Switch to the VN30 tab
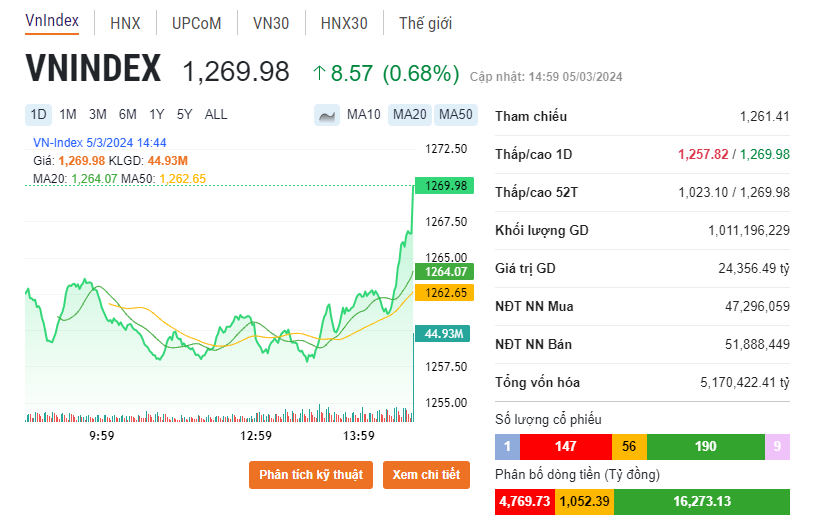The height and width of the screenshot is (524, 813). pos(271,23)
